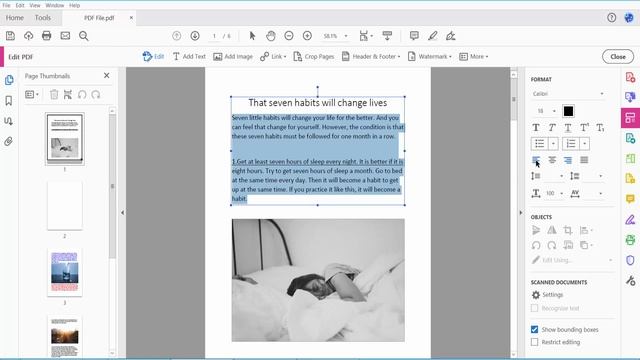This screenshot has width=640, height=360.
Task: Select the highlighter pen icon
Action: pos(433,36)
